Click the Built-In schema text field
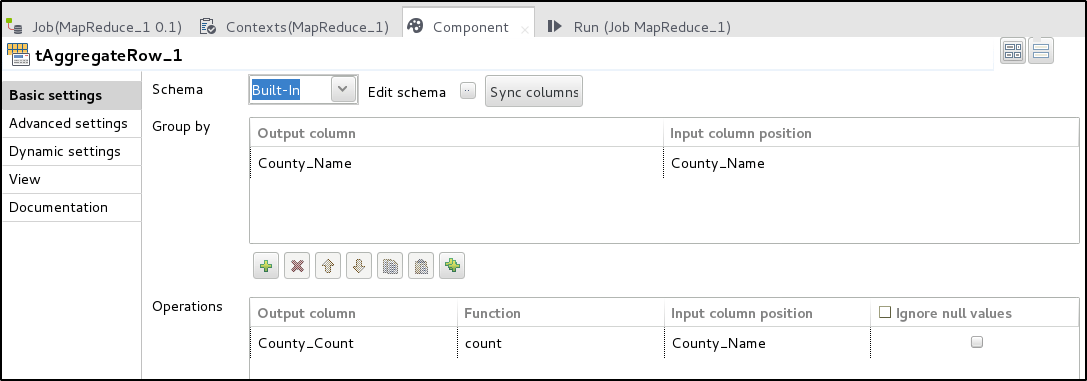The width and height of the screenshot is (1087, 381). (290, 90)
